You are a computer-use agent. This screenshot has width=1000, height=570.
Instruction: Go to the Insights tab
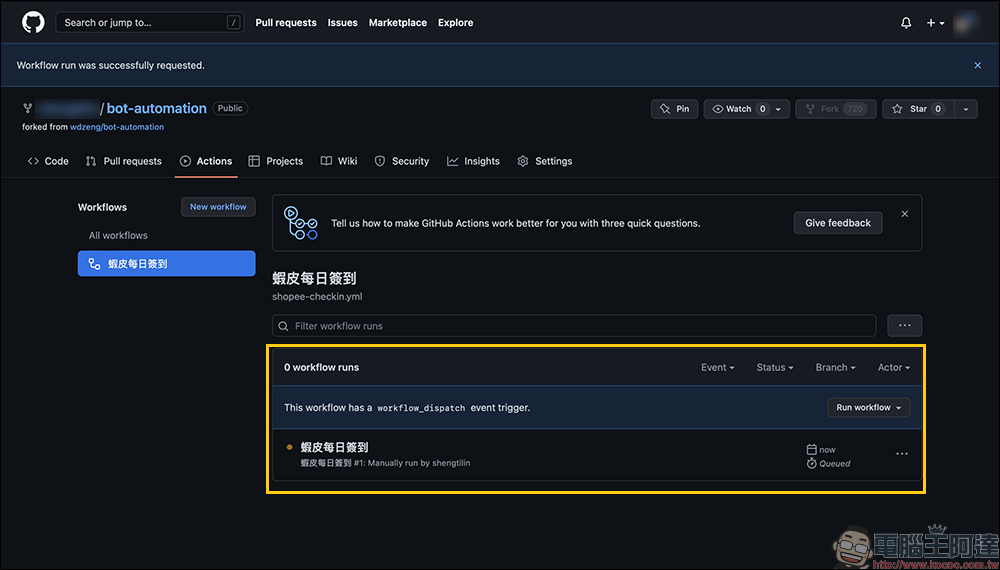[473, 161]
